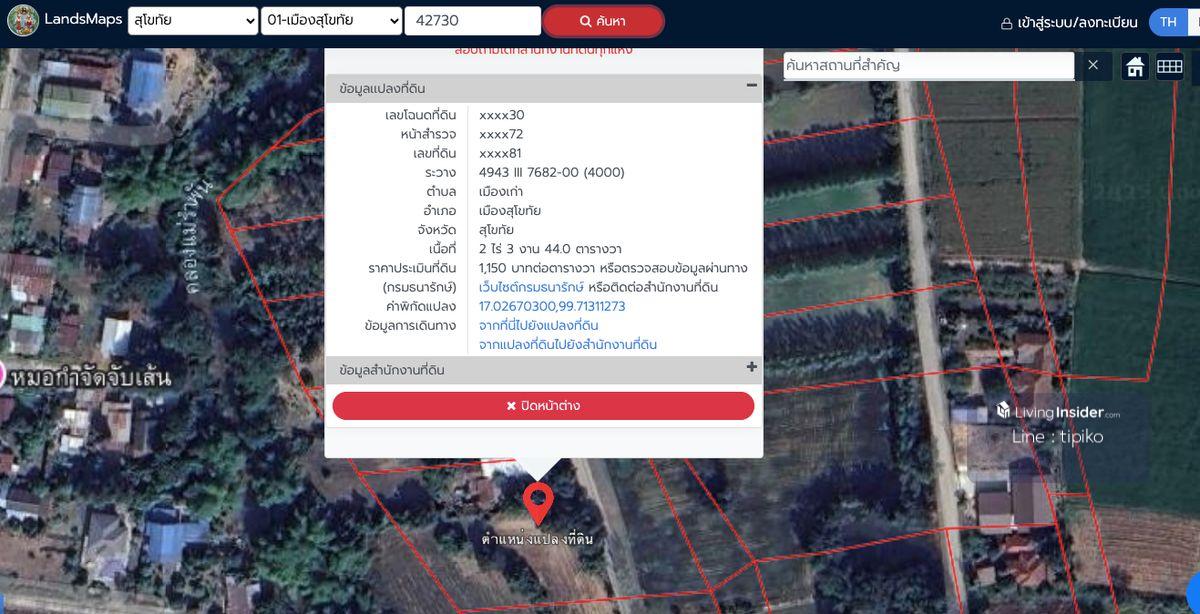Expand the ข้อมูลสำนักงานที่ดิน section with plus
1200x614 pixels.
752,367
